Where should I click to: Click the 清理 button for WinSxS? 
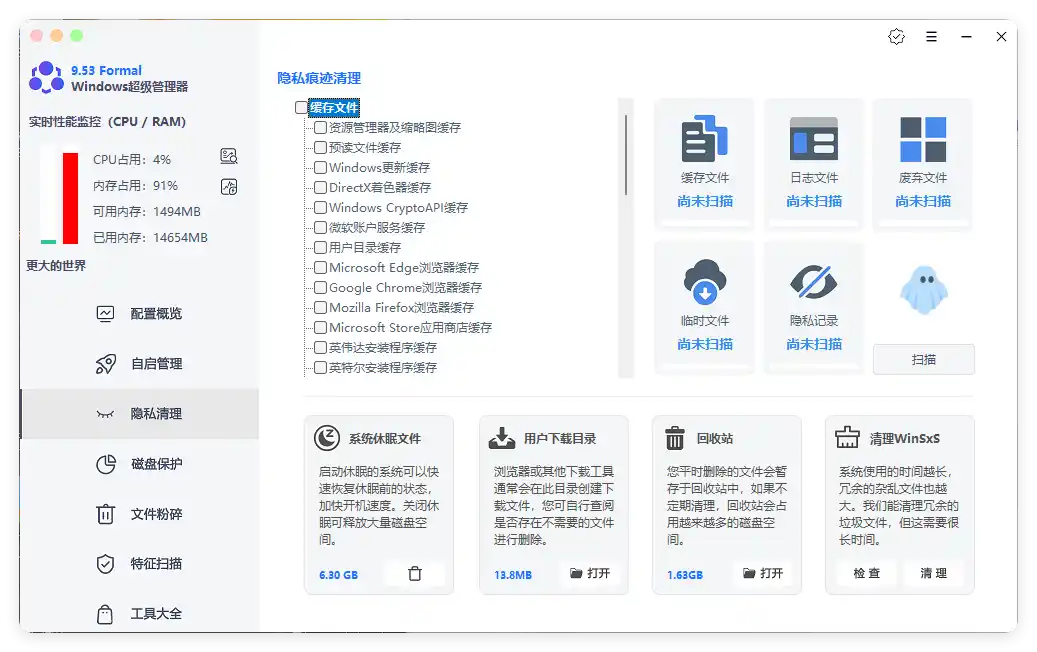(x=934, y=573)
